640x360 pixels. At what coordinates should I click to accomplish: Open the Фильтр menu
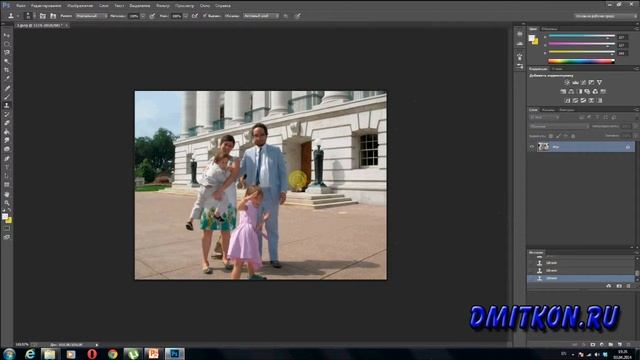click(163, 6)
